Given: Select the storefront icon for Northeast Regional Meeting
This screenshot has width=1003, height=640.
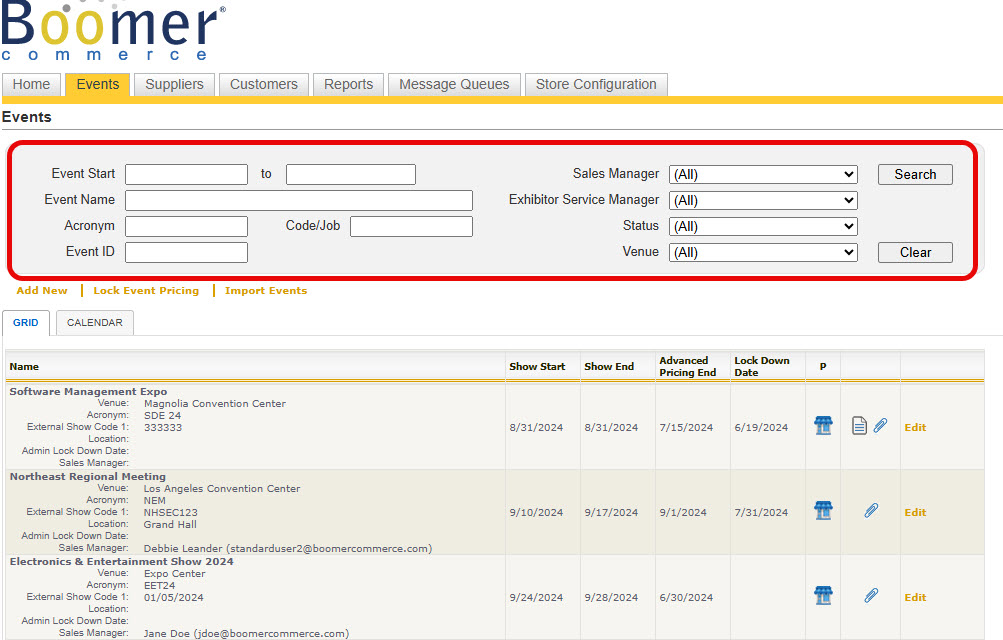Looking at the screenshot, I should (822, 510).
